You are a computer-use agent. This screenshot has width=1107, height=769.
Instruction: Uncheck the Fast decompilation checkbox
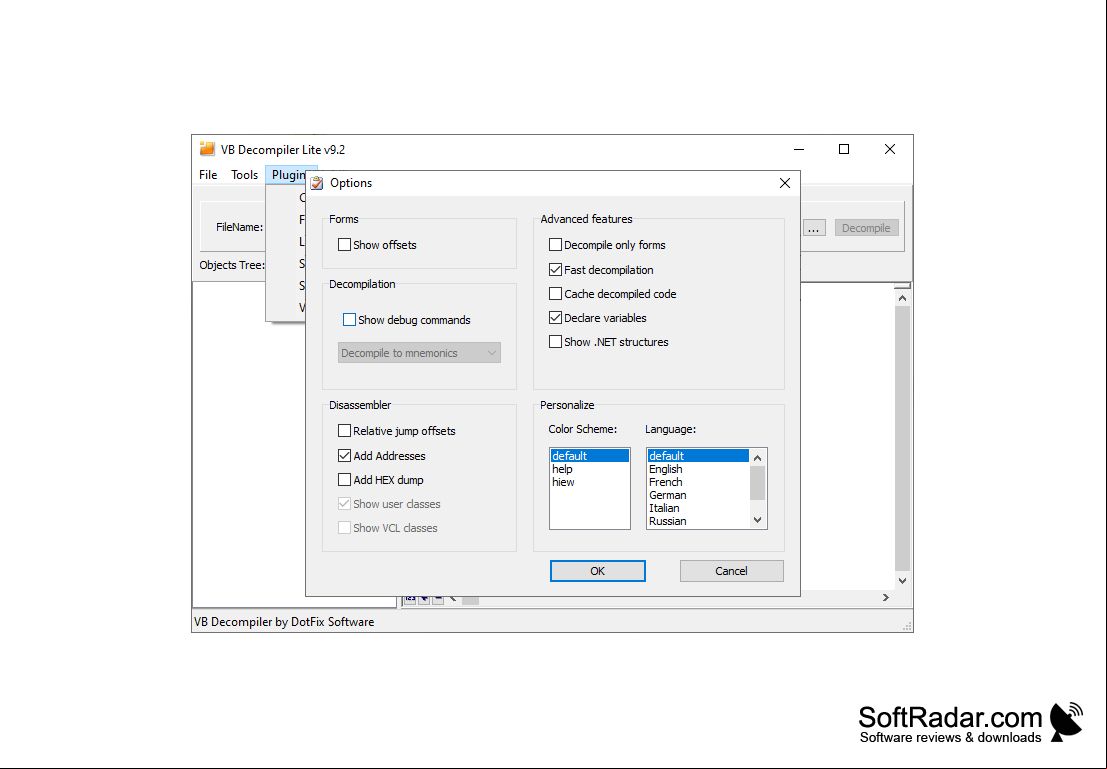[556, 270]
